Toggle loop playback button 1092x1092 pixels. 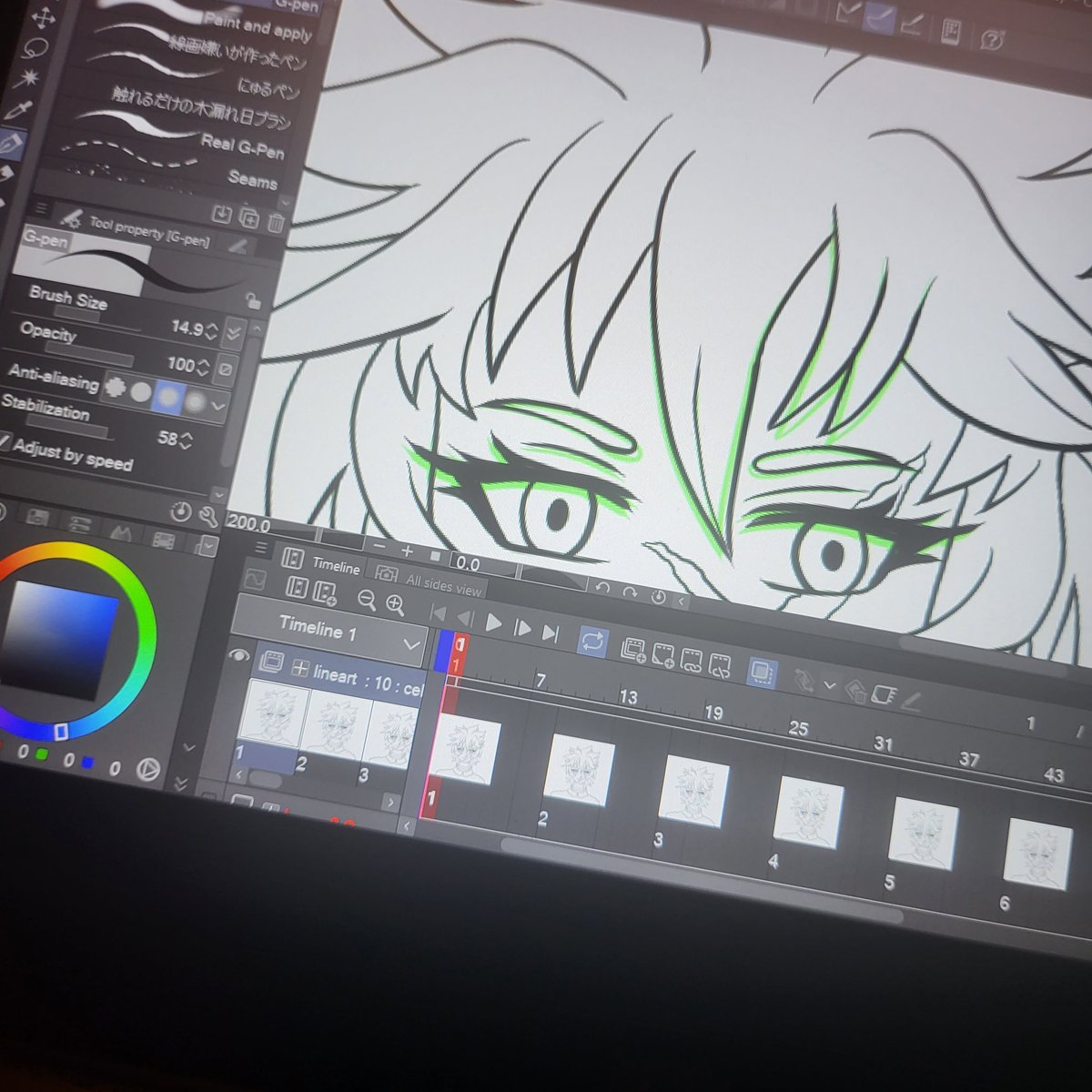click(x=592, y=641)
